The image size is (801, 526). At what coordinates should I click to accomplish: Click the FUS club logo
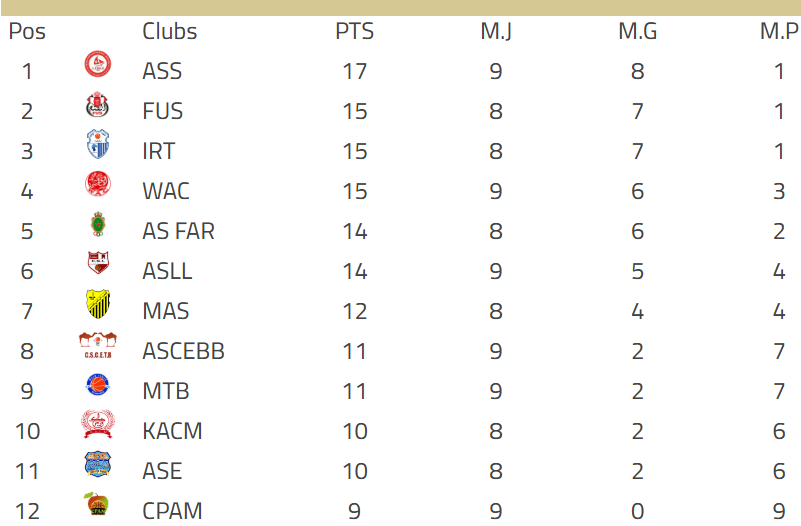point(97,106)
